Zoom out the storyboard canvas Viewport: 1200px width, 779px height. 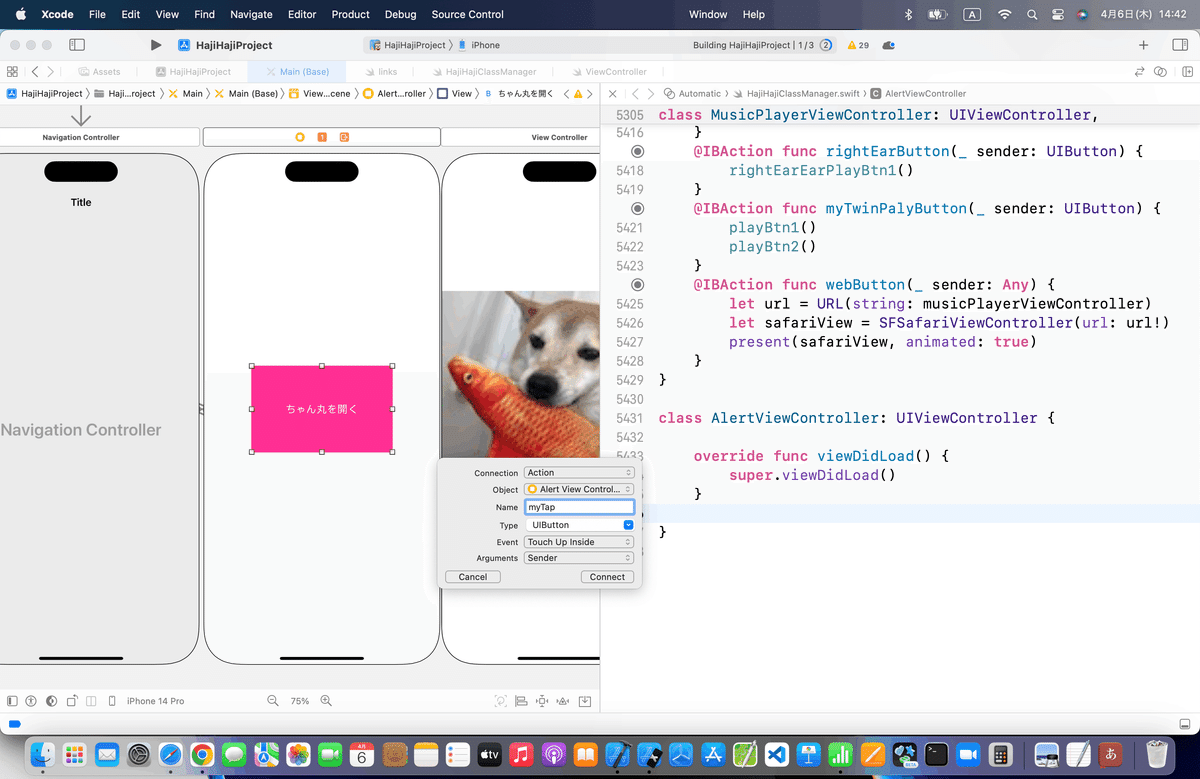[273, 701]
